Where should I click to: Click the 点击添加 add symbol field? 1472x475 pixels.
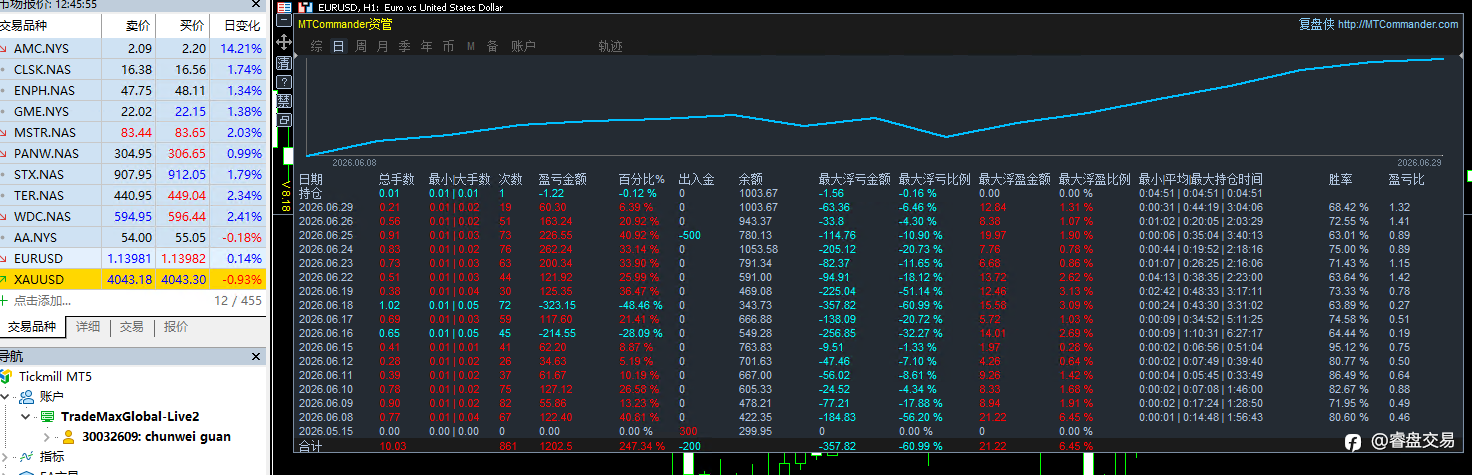pyautogui.click(x=43, y=300)
